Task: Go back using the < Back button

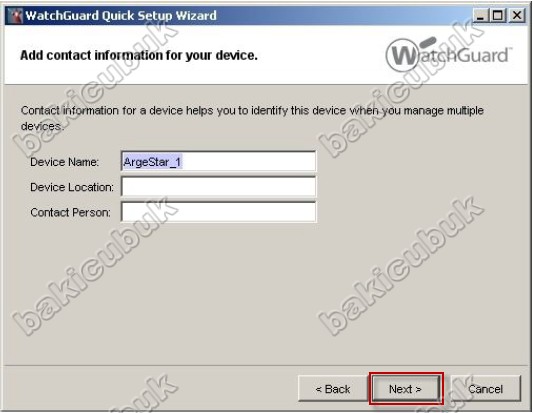Action: (x=333, y=389)
